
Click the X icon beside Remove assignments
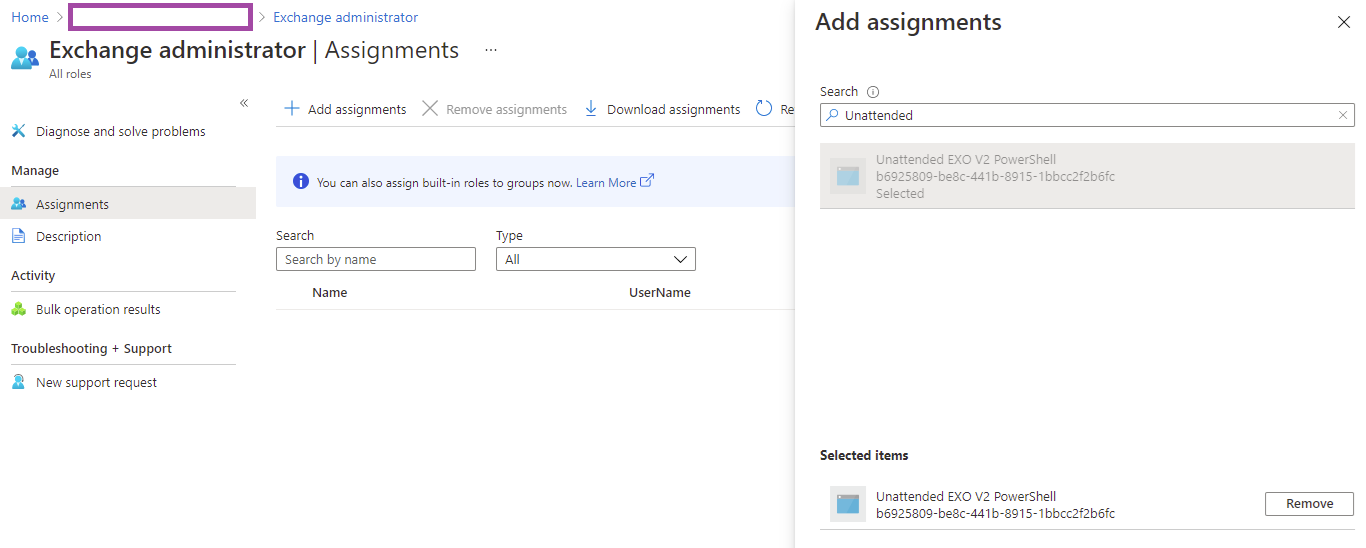430,108
